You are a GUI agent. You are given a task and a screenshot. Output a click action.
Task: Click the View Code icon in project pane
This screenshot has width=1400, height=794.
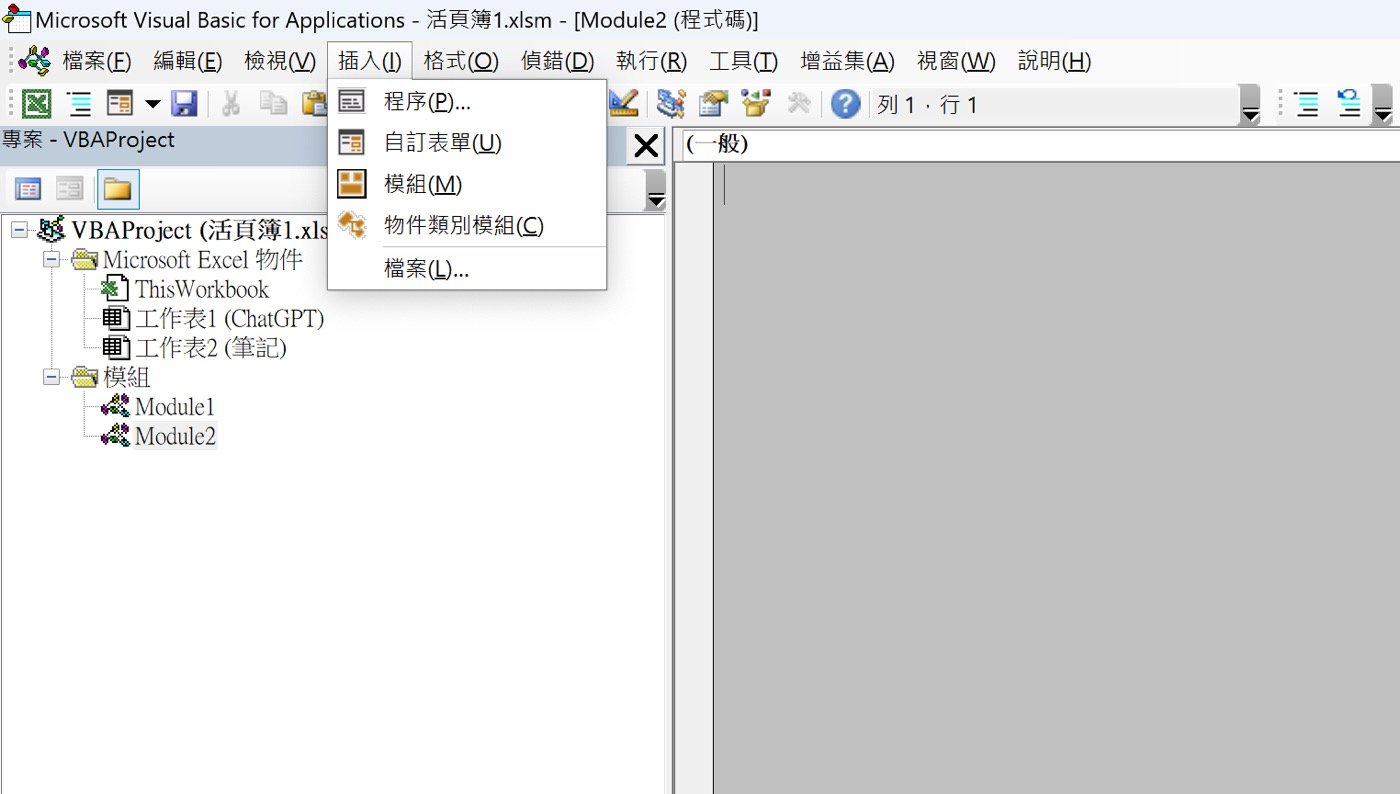point(28,189)
